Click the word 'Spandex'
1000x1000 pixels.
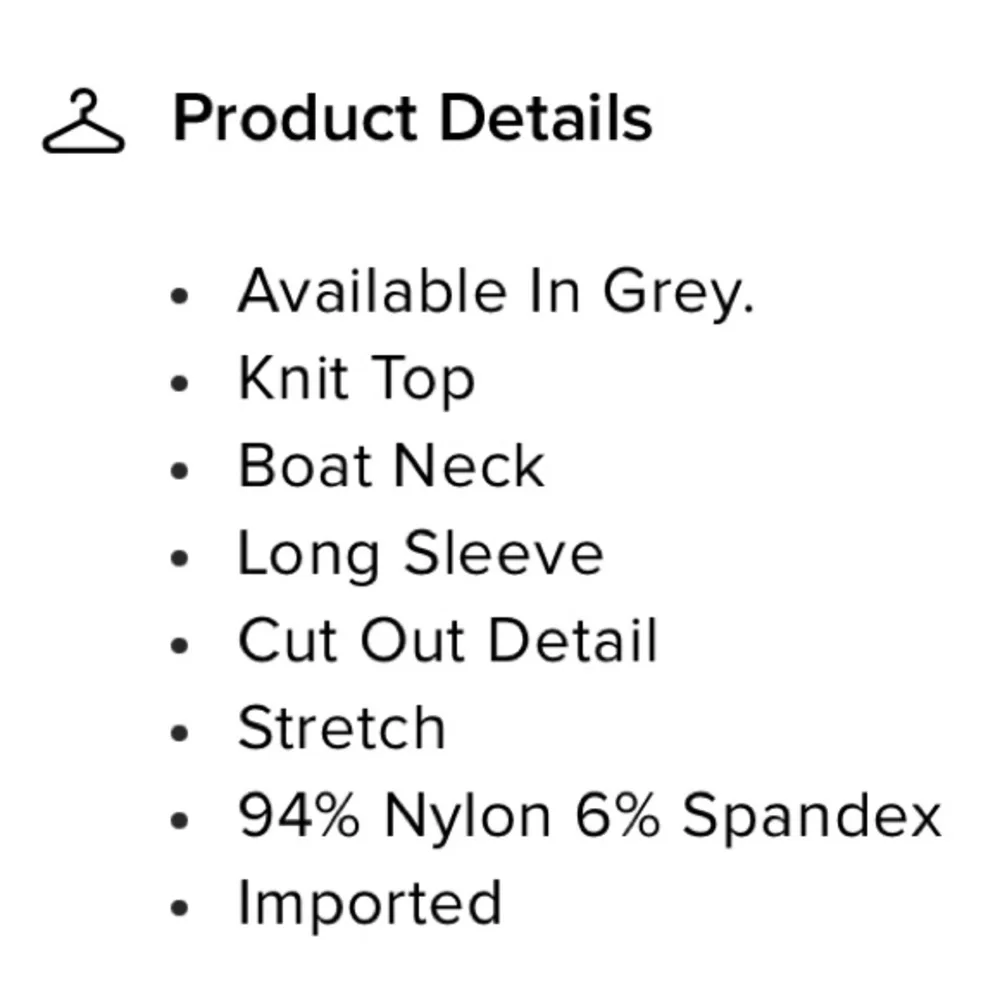click(811, 816)
